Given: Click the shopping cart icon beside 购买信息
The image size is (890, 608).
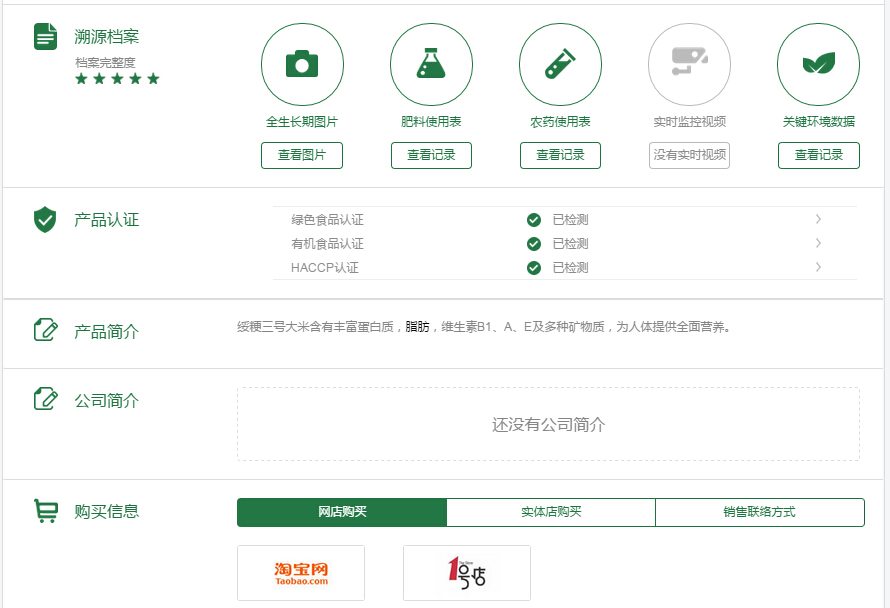Looking at the screenshot, I should pyautogui.click(x=45, y=511).
